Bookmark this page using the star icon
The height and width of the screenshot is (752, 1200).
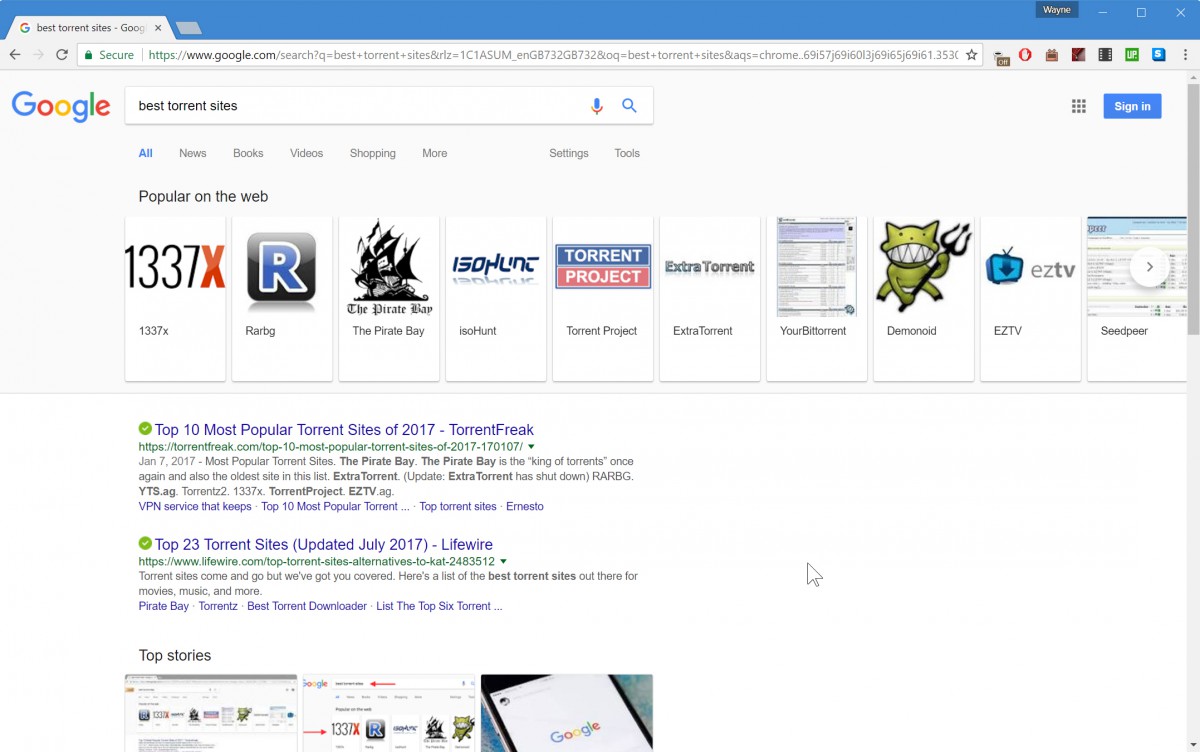click(971, 55)
